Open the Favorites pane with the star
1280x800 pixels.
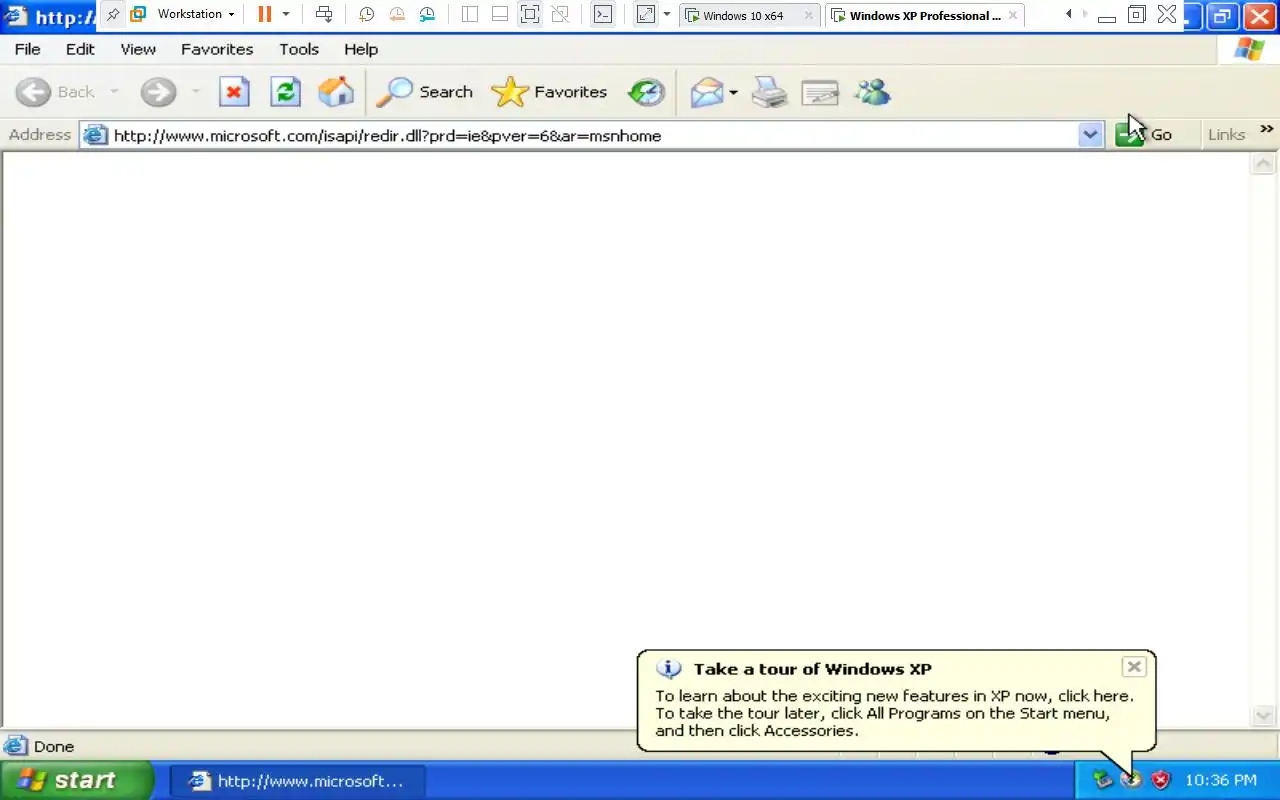(x=550, y=92)
